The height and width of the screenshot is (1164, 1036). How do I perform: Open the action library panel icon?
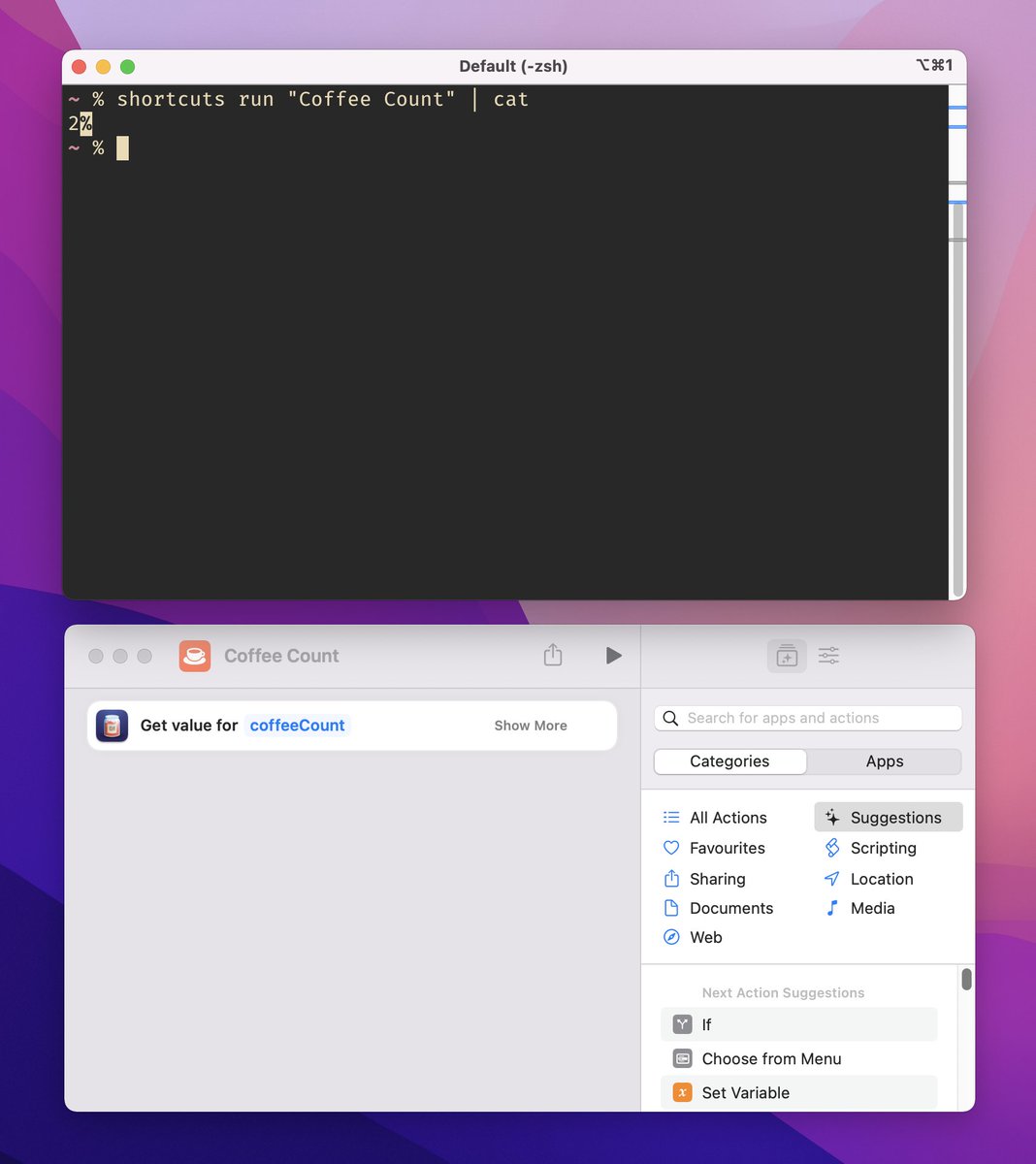[787, 656]
